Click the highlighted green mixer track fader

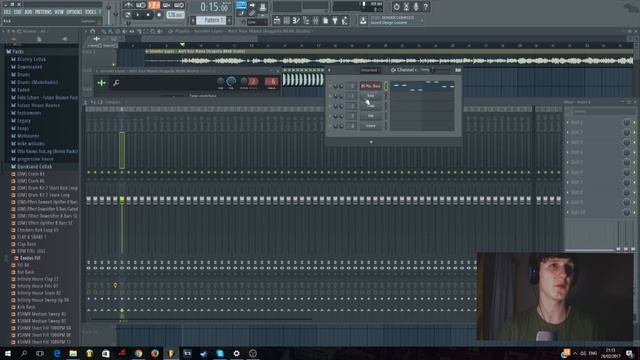tap(122, 200)
